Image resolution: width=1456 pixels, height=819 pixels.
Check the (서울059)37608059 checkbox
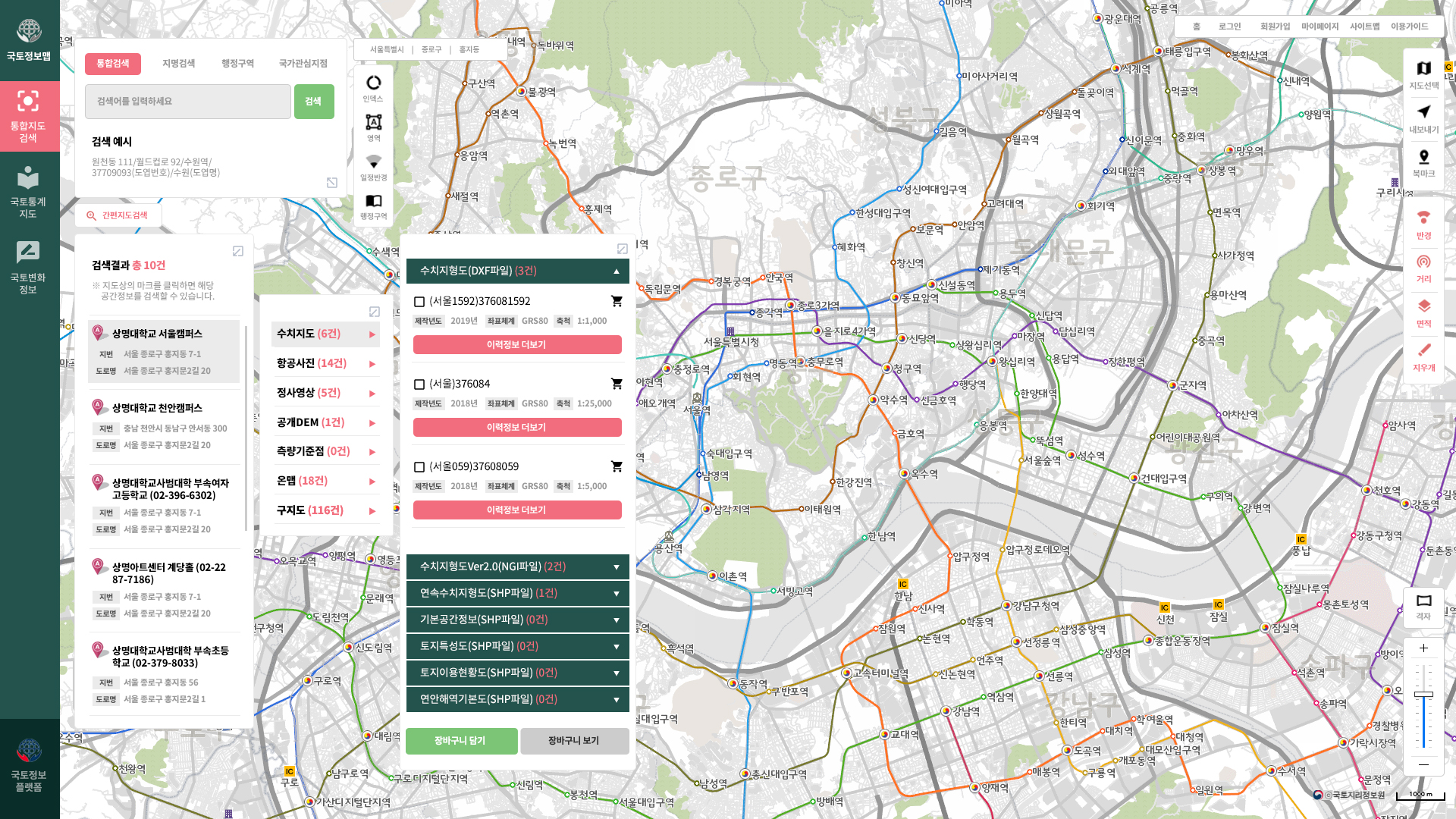[419, 467]
